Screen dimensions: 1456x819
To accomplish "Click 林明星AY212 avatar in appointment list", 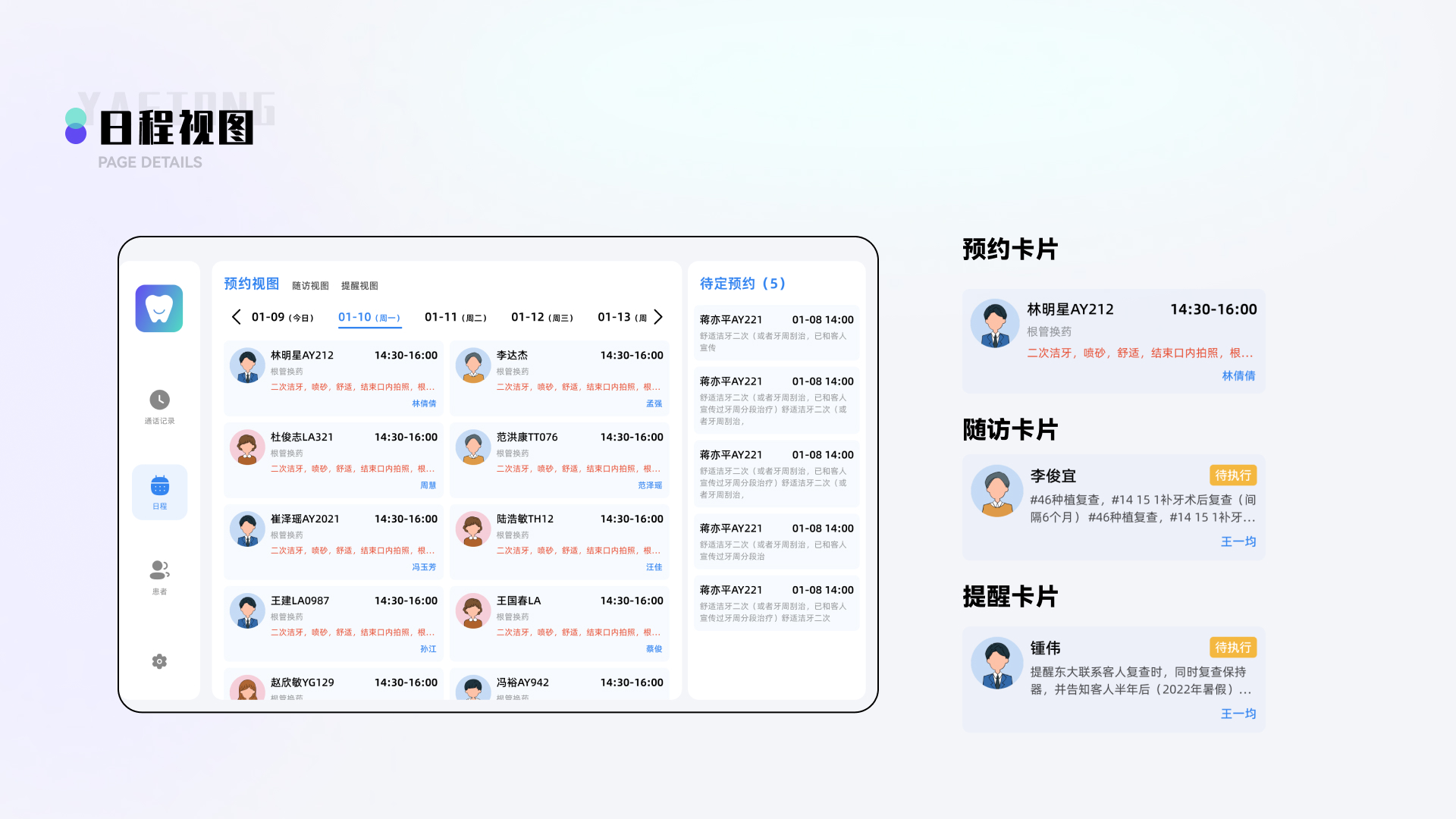I will pos(247,366).
